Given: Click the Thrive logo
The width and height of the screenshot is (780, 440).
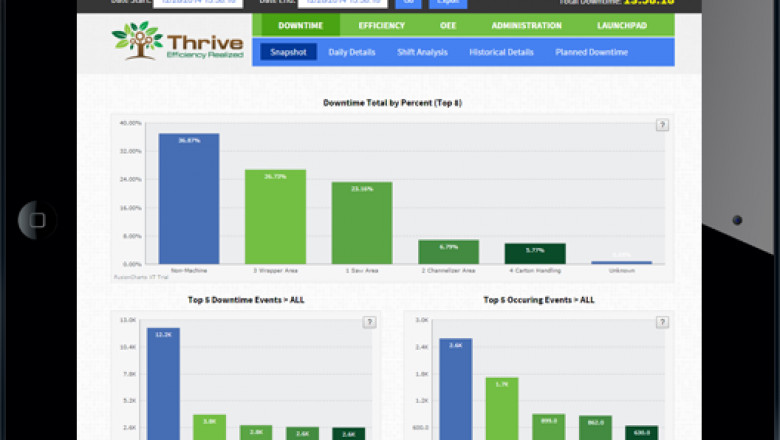Looking at the screenshot, I should point(177,41).
